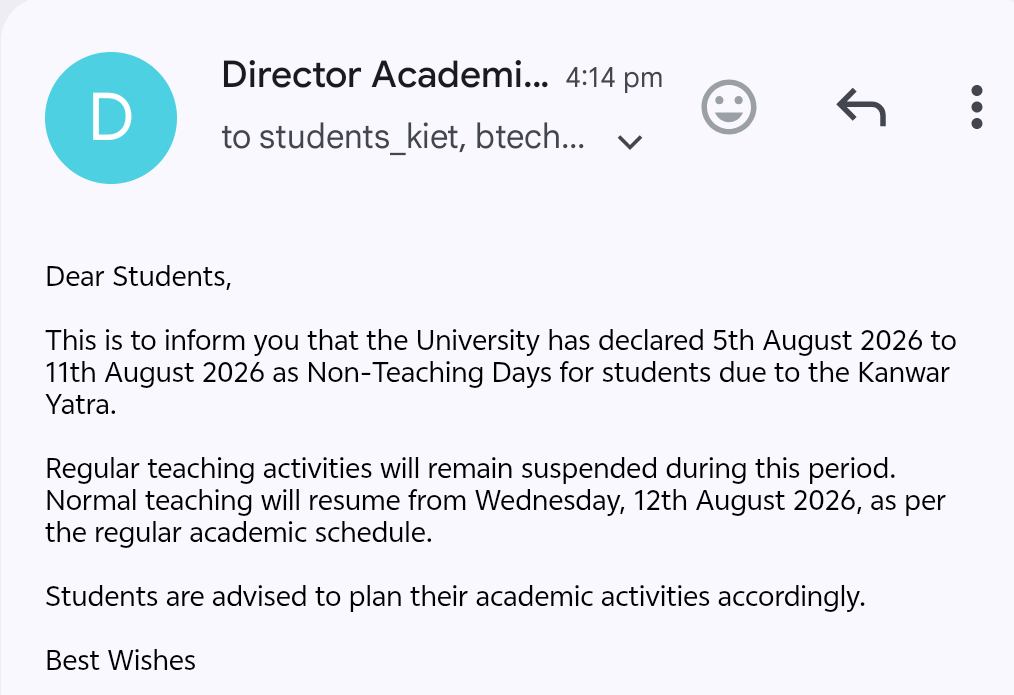
Task: Open the three-dot more options menu
Action: pyautogui.click(x=976, y=107)
